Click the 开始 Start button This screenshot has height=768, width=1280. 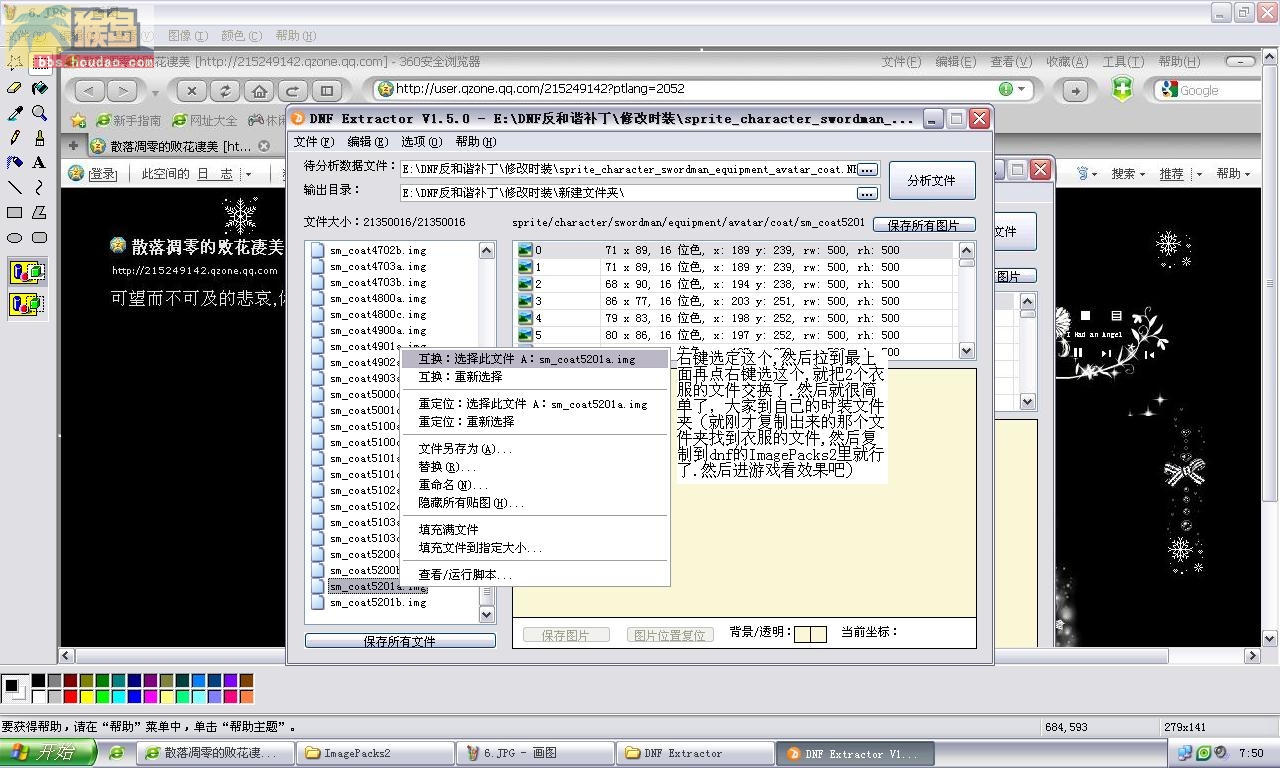(48, 753)
